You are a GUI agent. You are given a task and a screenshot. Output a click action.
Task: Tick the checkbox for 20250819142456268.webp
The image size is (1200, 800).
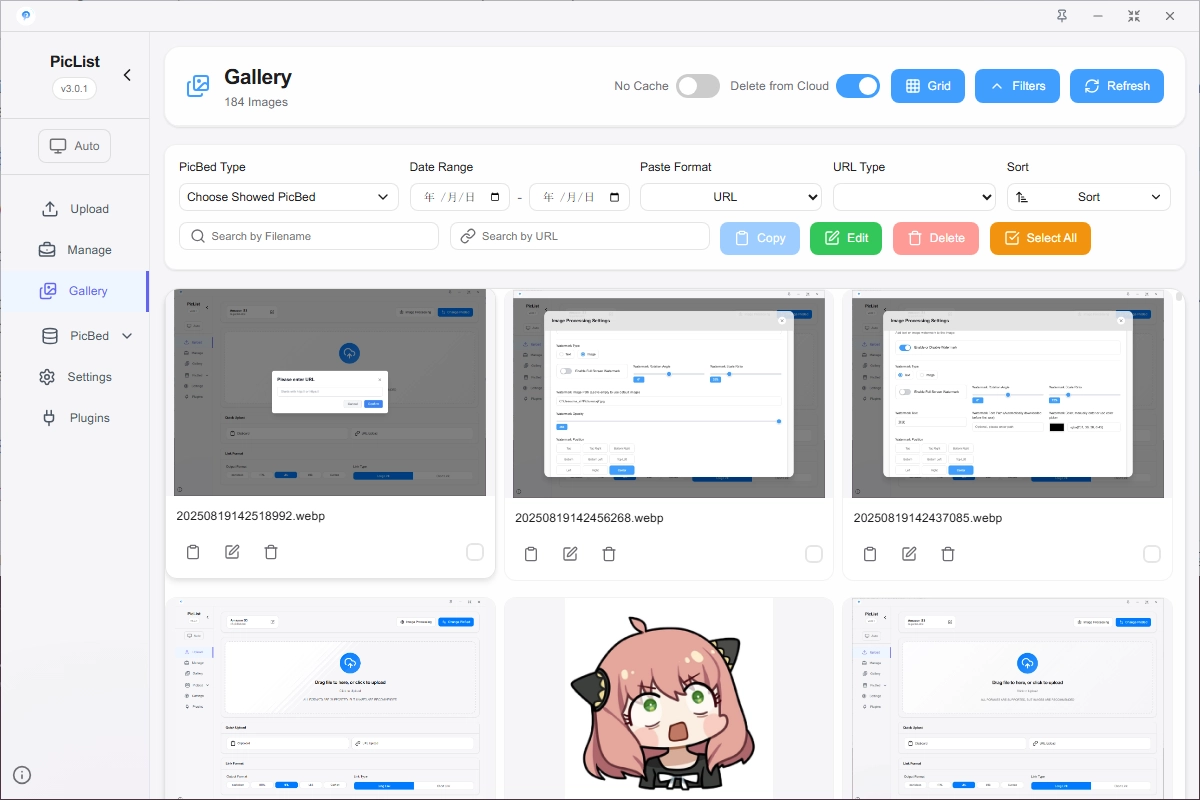pyautogui.click(x=814, y=554)
